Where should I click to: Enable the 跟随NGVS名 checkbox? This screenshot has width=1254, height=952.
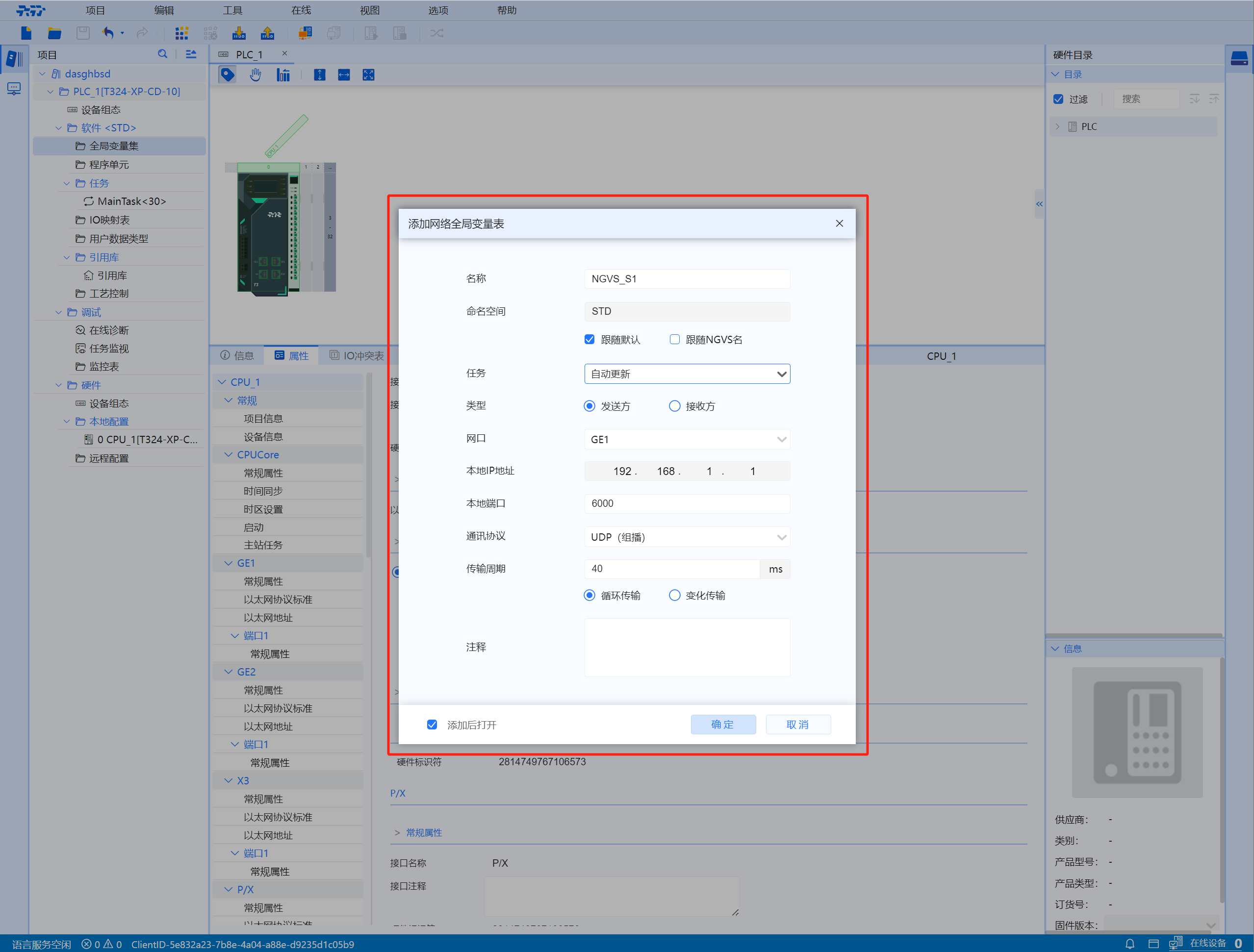click(675, 339)
